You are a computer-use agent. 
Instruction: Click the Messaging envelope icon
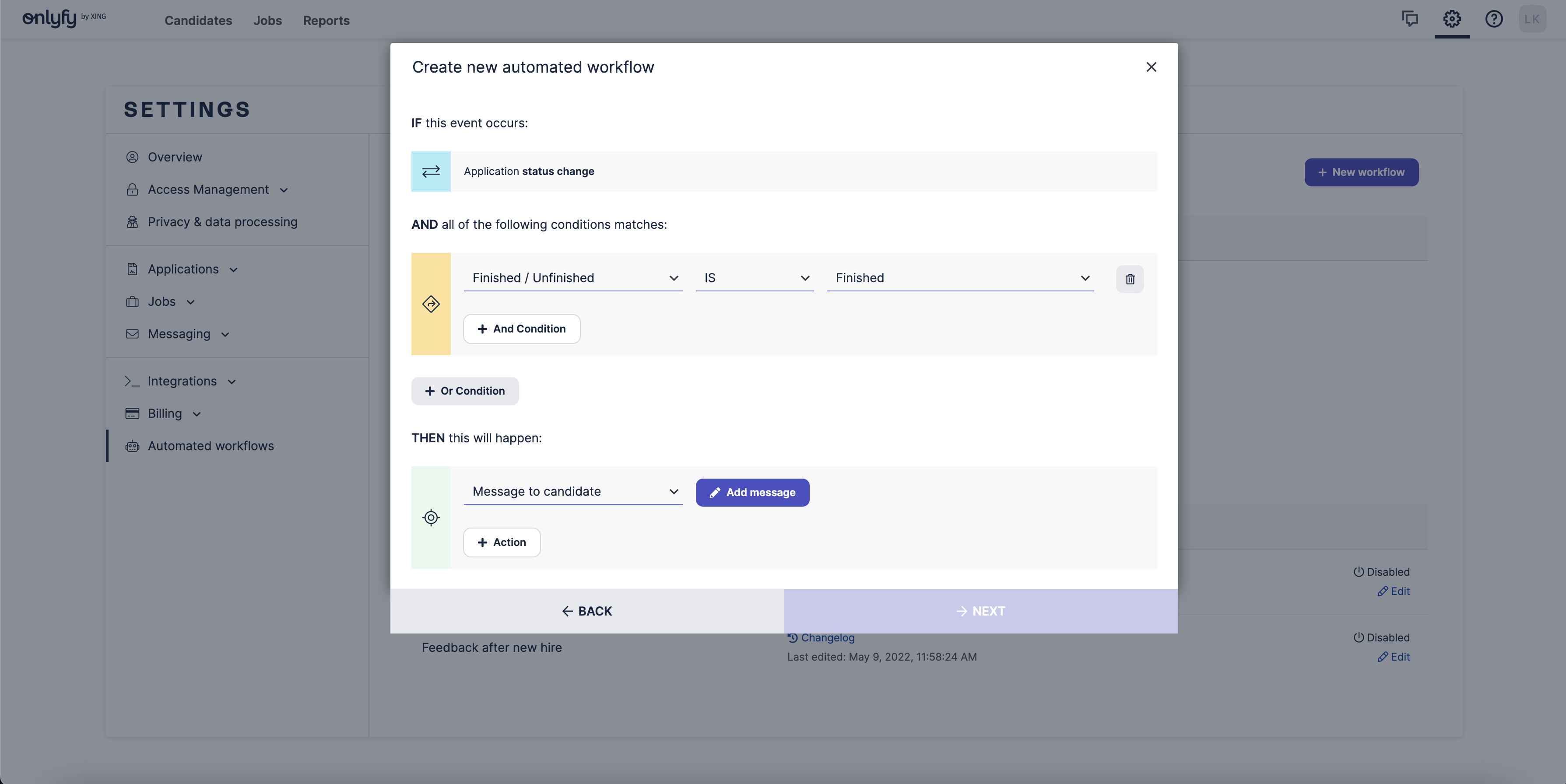coord(132,334)
